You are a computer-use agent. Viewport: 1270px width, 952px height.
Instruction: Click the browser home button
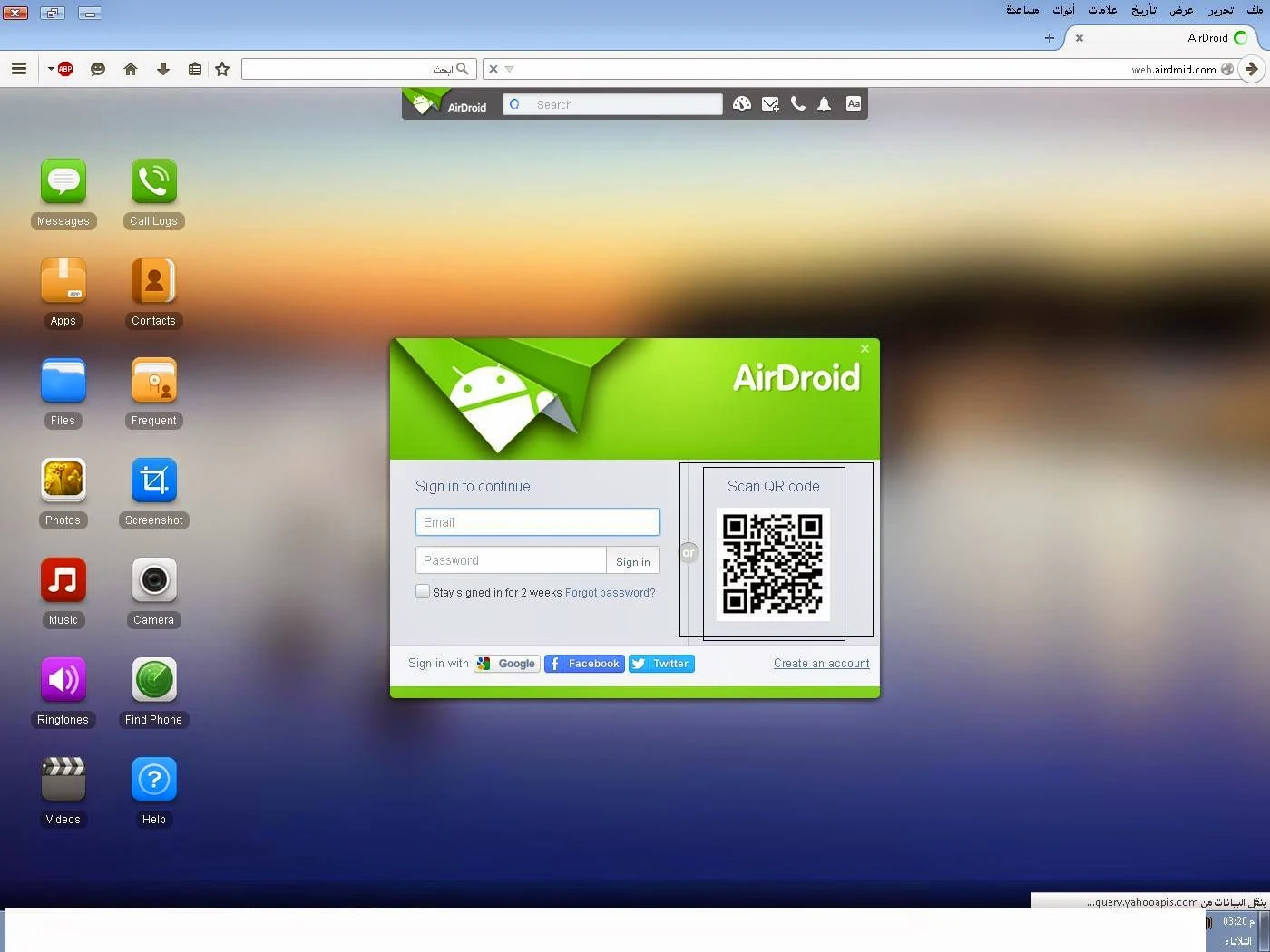pos(131,69)
